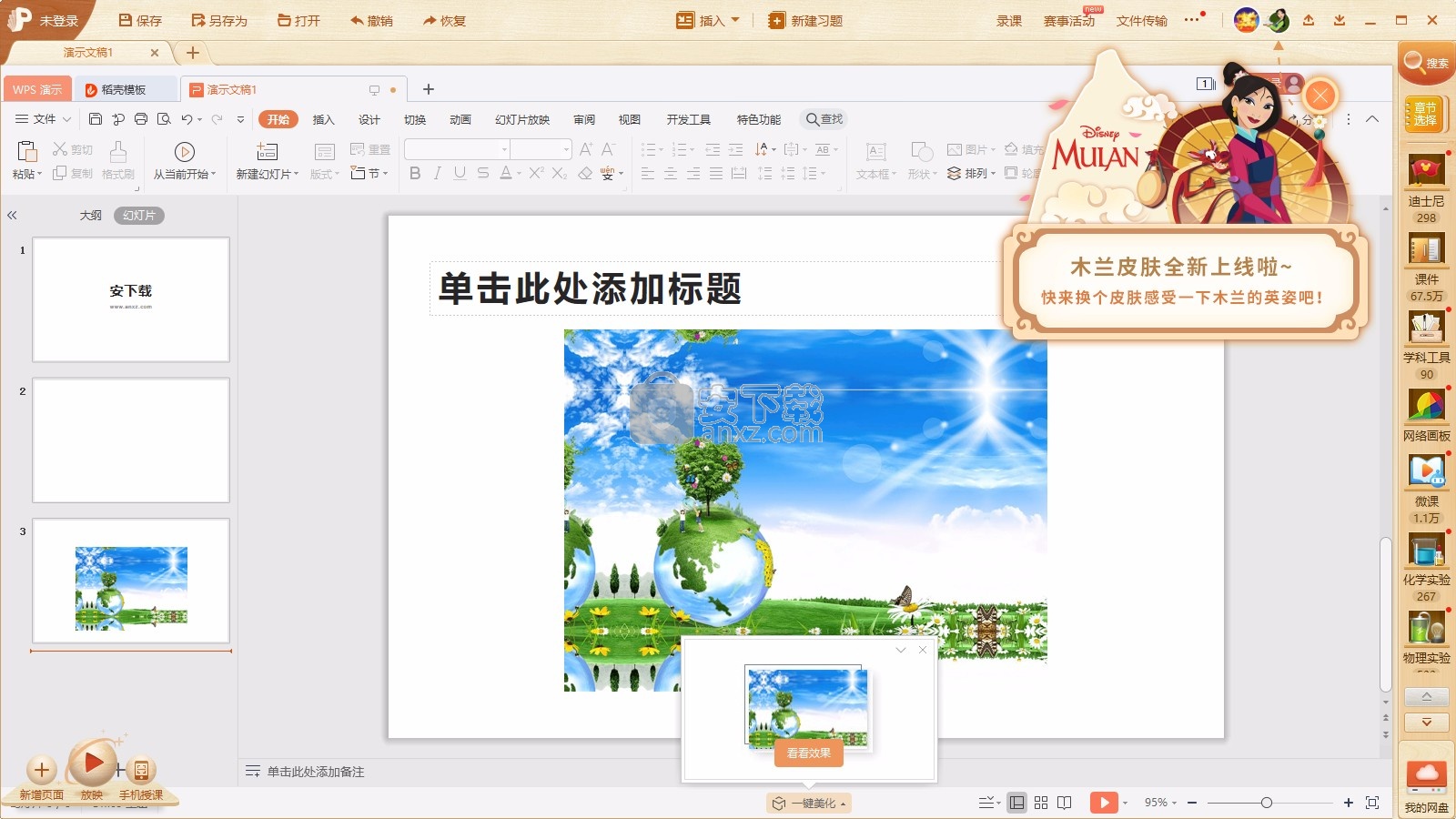Screen dimensions: 1456x819
Task: Close the Mulan skin promotion popup
Action: [x=1319, y=96]
